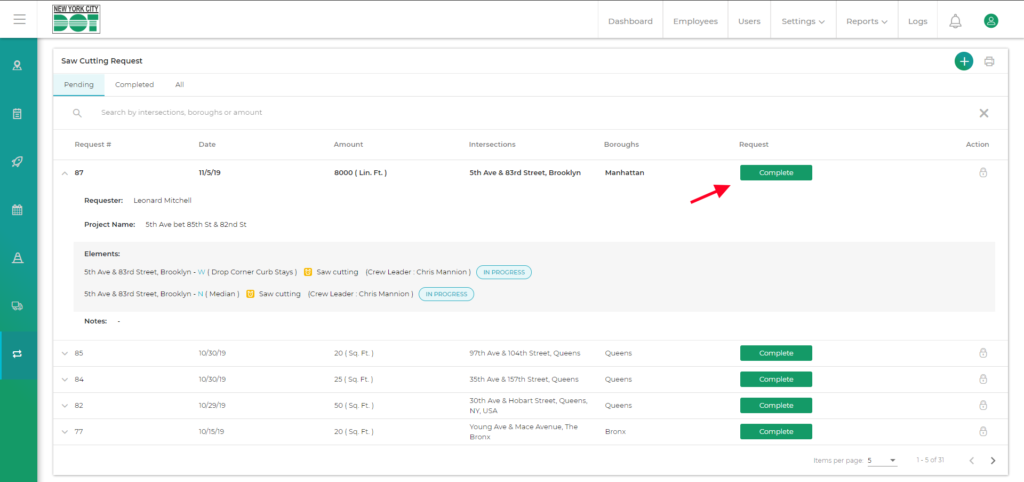This screenshot has height=482, width=1024.
Task: Open the Reports dropdown menu
Action: [x=866, y=21]
